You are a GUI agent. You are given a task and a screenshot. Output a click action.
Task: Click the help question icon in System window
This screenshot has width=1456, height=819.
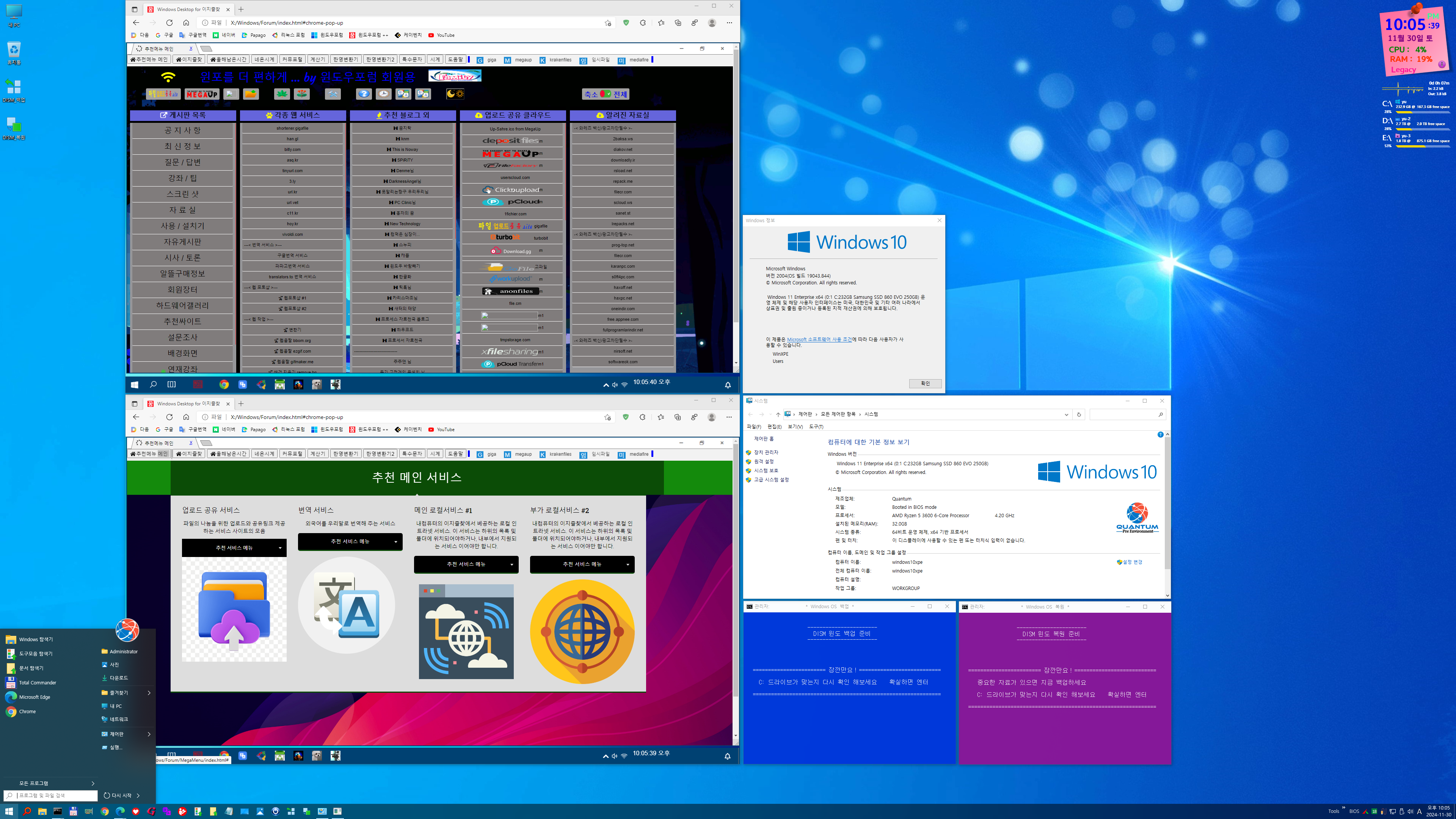point(1160,435)
